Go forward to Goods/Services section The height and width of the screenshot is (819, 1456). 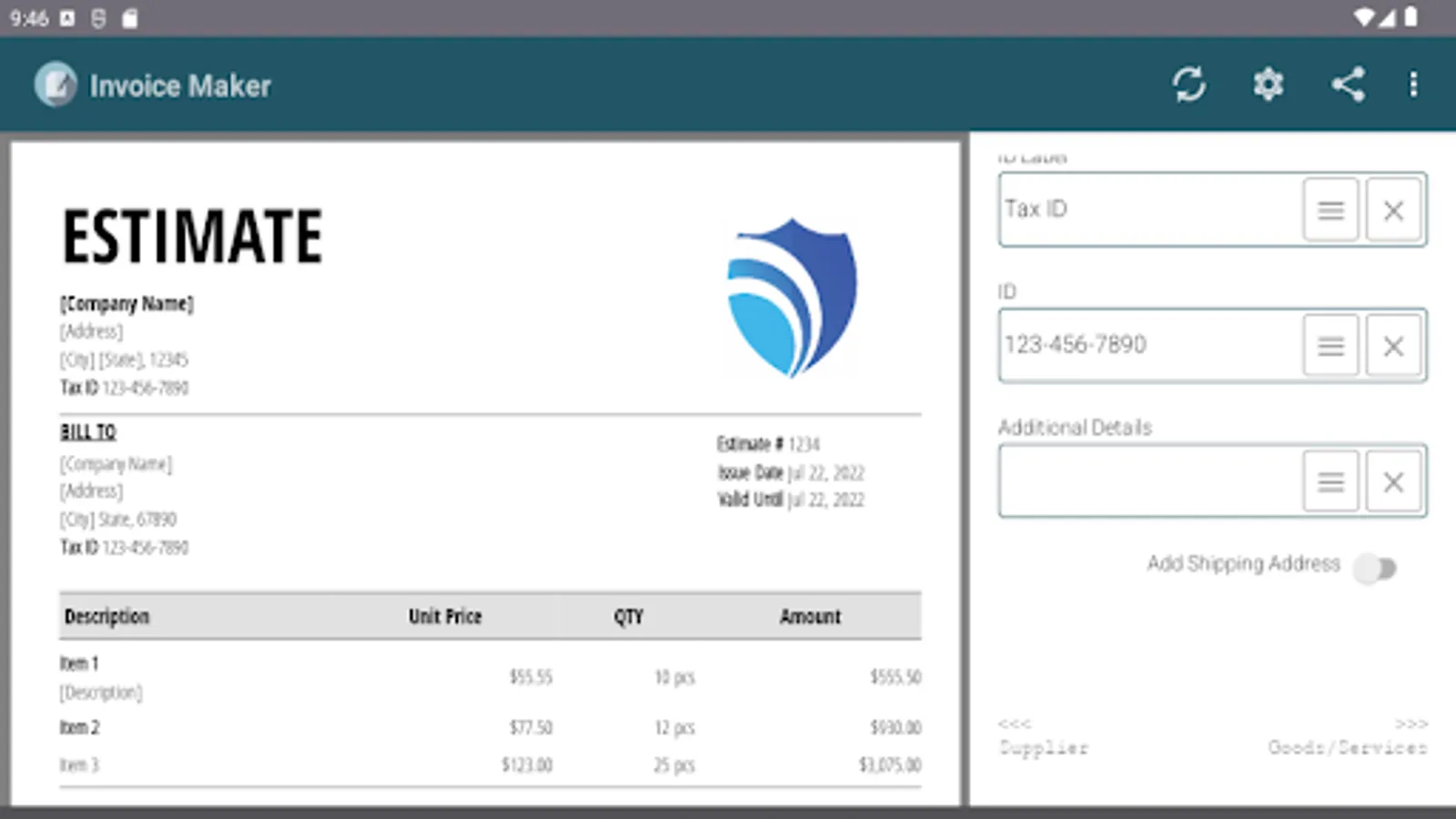pos(1348,737)
